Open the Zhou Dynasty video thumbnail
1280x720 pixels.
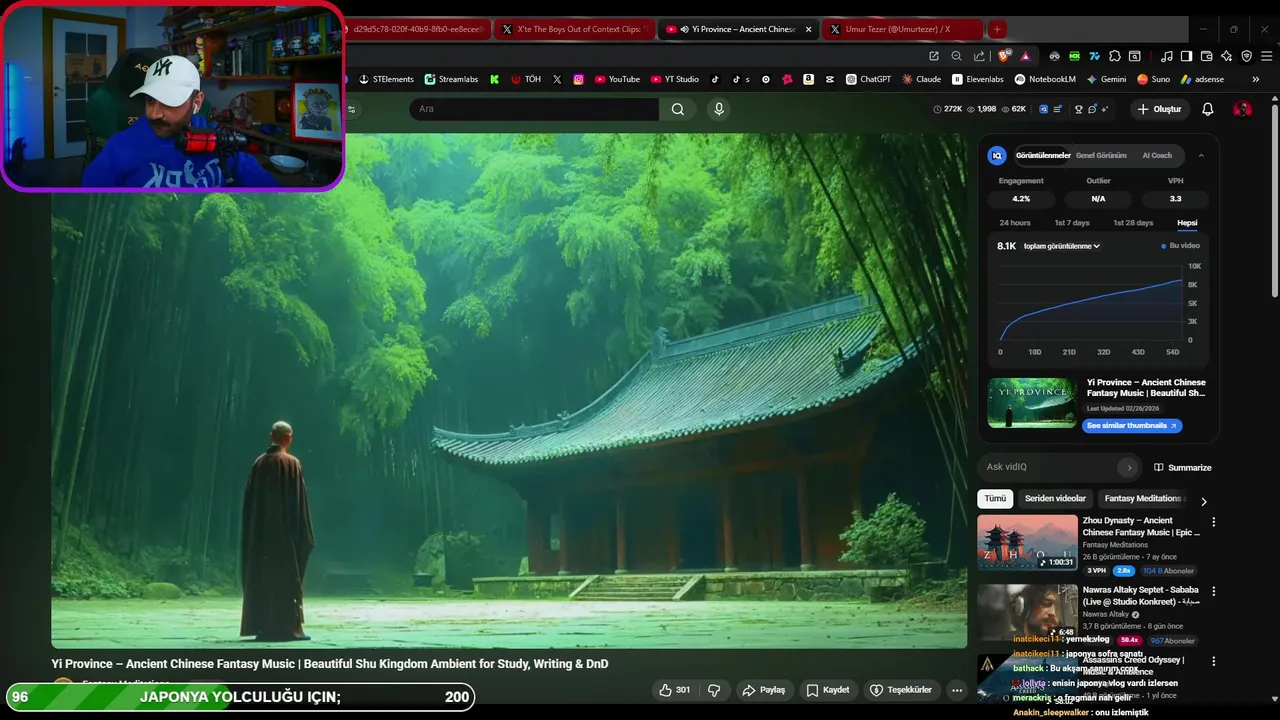(1027, 543)
